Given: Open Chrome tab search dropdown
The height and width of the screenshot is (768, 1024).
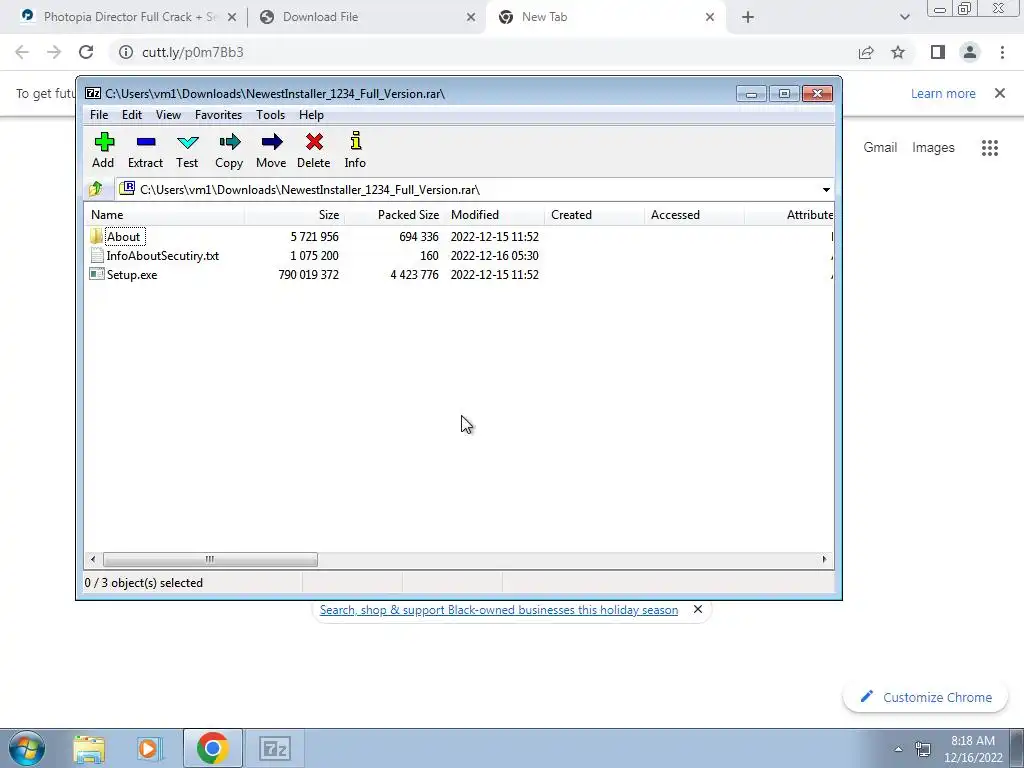Looking at the screenshot, I should (x=904, y=17).
